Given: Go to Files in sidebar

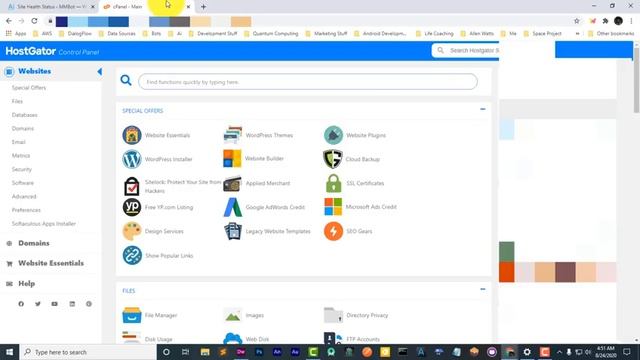Looking at the screenshot, I should click(17, 101).
